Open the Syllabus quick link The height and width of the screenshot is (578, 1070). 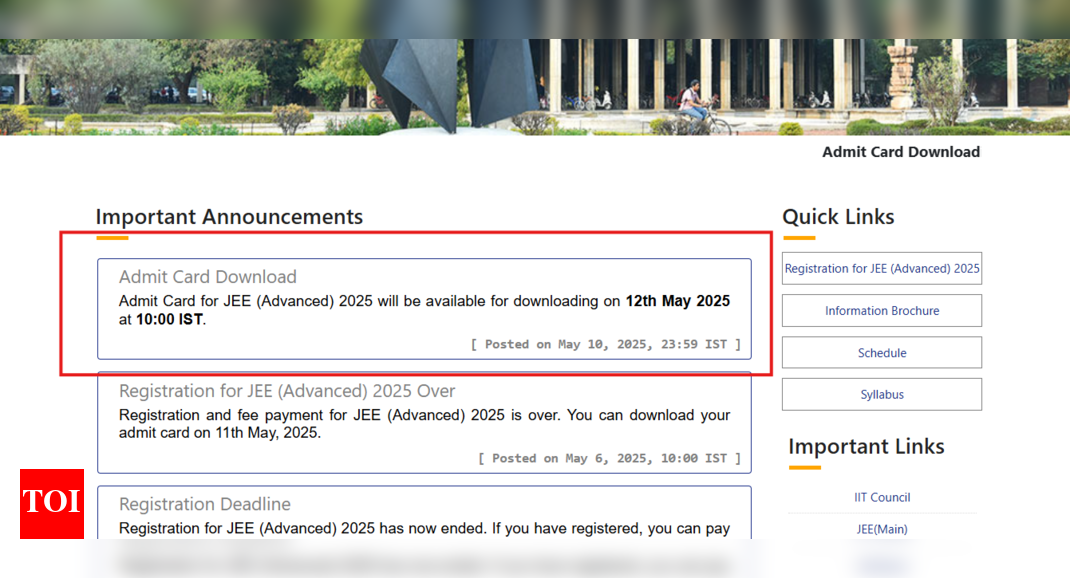pyautogui.click(x=881, y=395)
